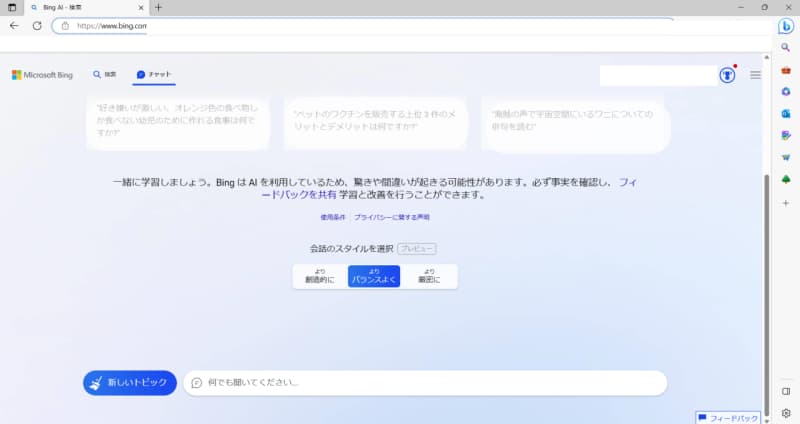Open the Image Creator sidebar icon
The width and height of the screenshot is (800, 424).
(x=786, y=135)
